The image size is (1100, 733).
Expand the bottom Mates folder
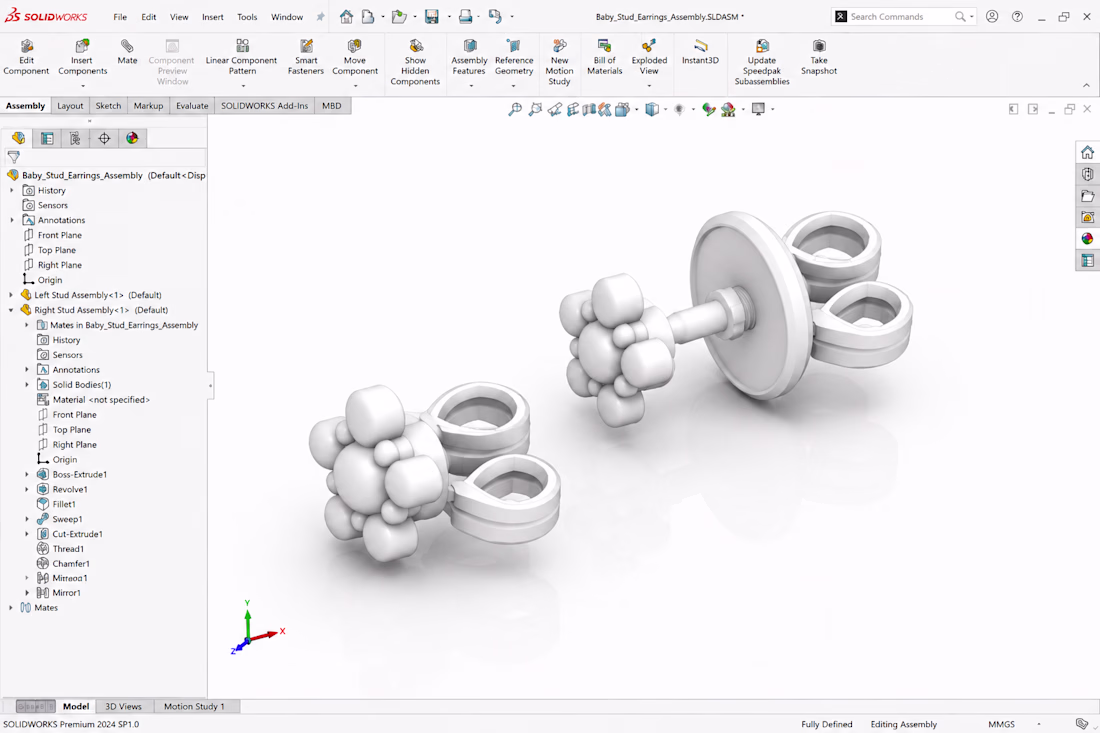click(x=11, y=607)
